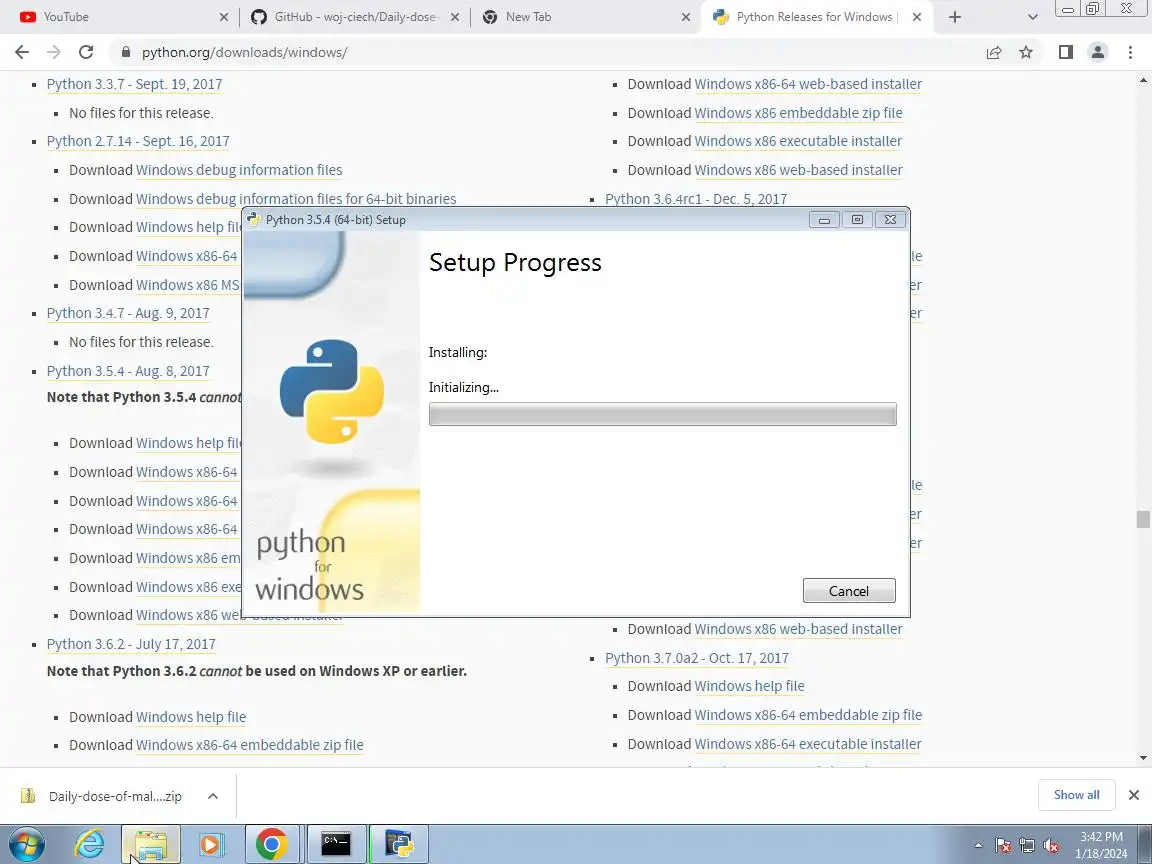Open the Chrome profile avatar
This screenshot has height=864, width=1152.
coord(1098,52)
